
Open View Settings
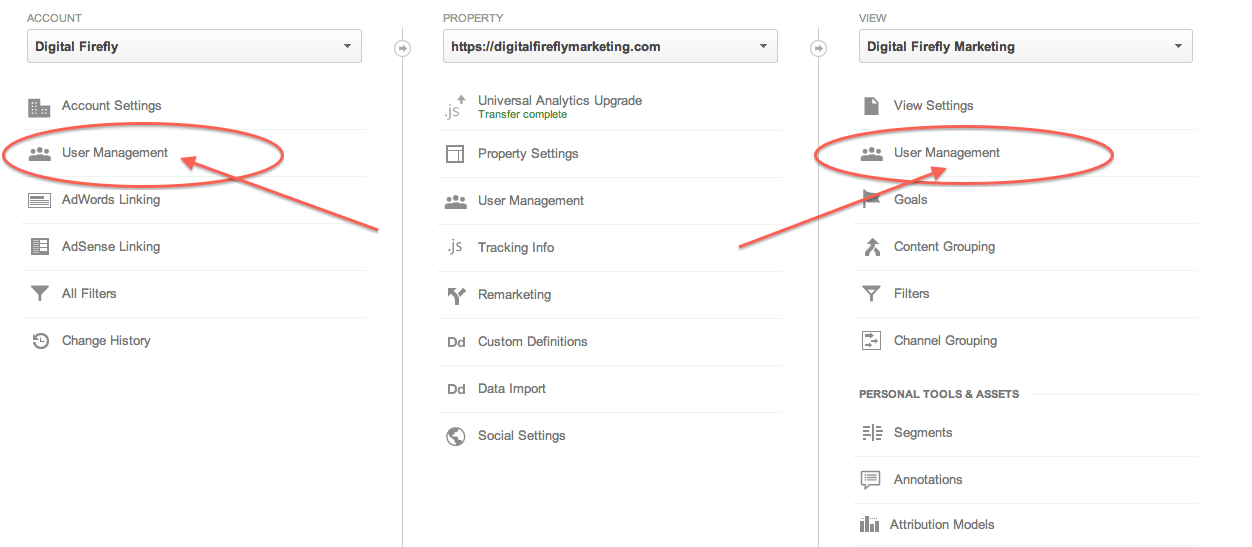[x=934, y=106]
